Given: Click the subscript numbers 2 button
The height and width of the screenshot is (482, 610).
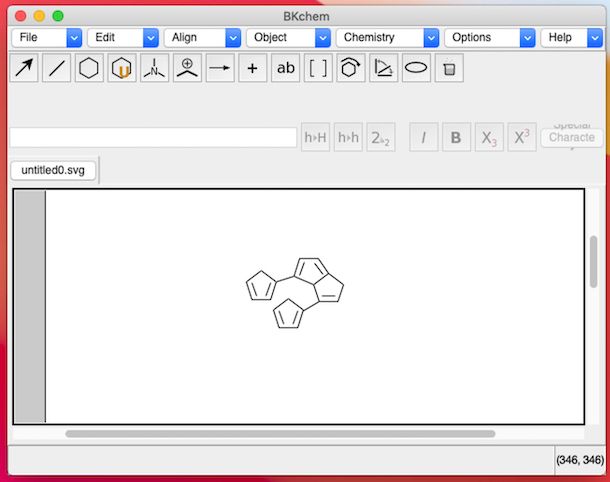Looking at the screenshot, I should click(381, 137).
